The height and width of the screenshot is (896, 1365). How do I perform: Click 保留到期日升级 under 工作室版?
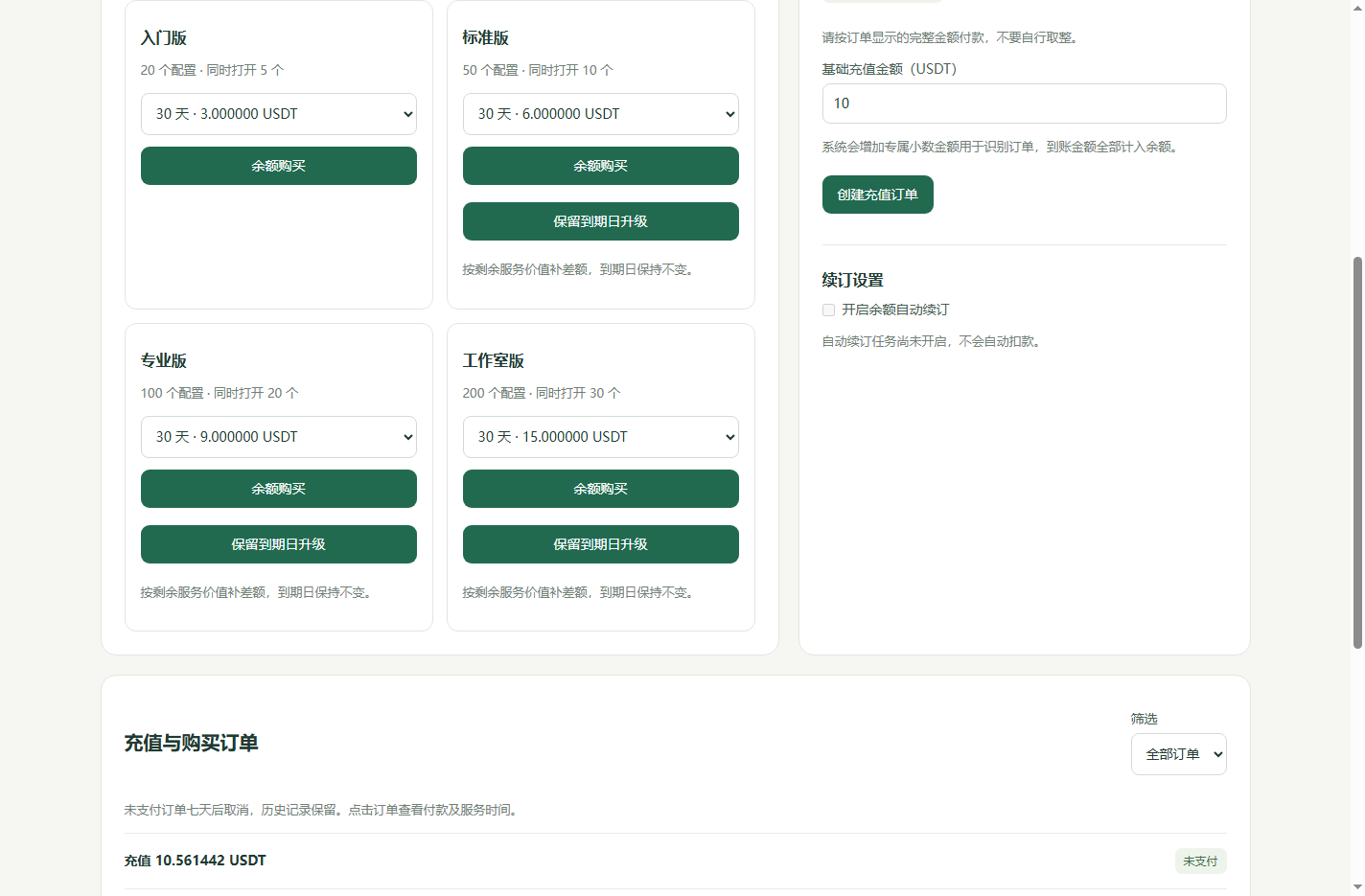(601, 544)
